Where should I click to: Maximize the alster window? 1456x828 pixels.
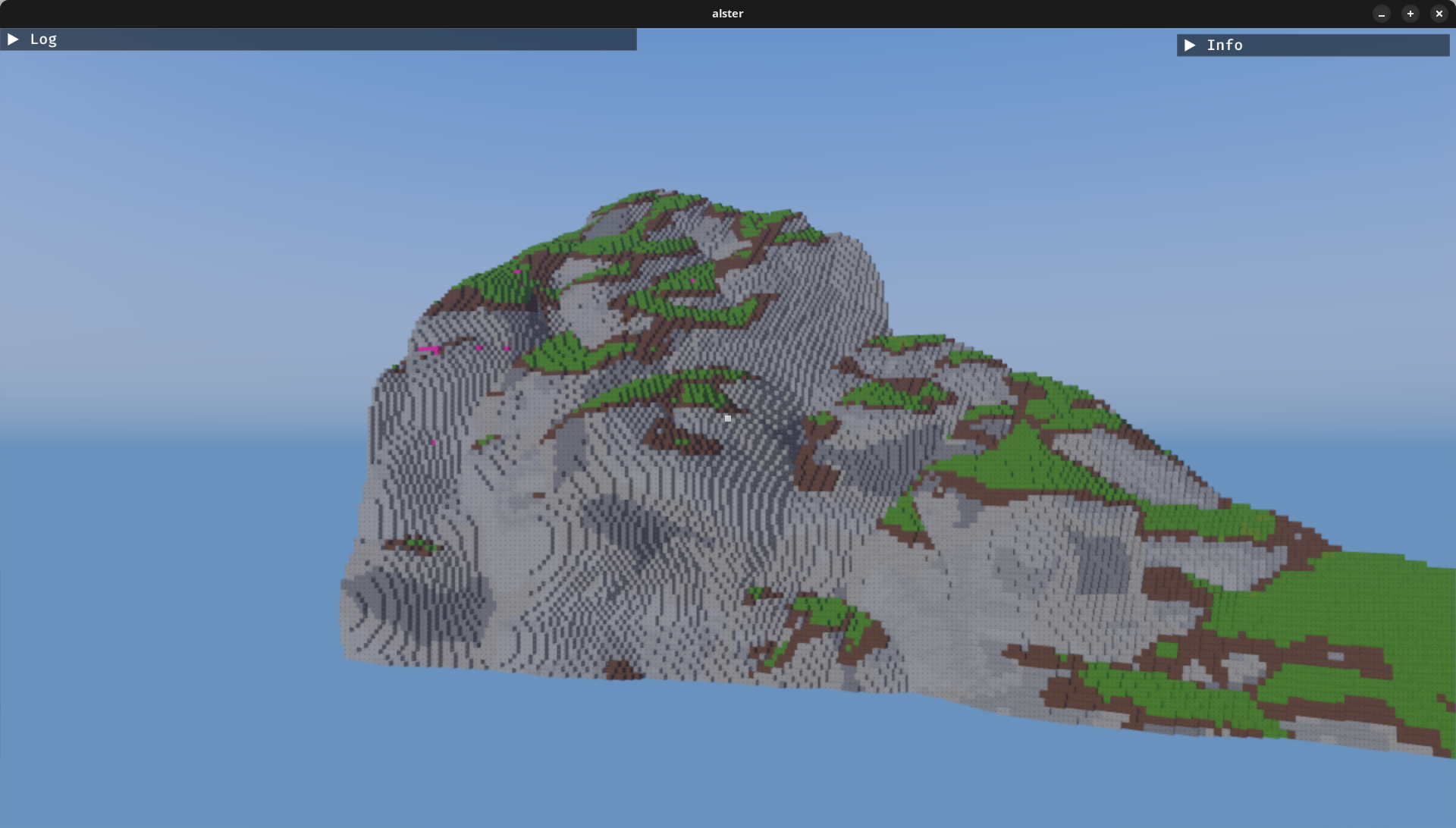(1410, 14)
